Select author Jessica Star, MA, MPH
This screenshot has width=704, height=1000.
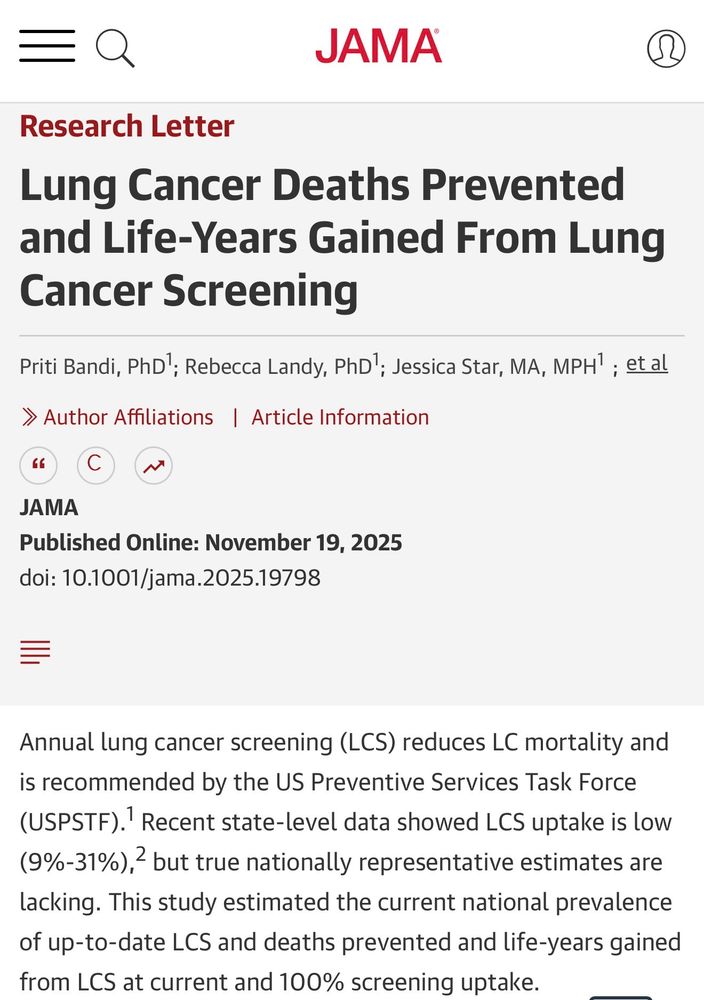pyautogui.click(x=493, y=367)
